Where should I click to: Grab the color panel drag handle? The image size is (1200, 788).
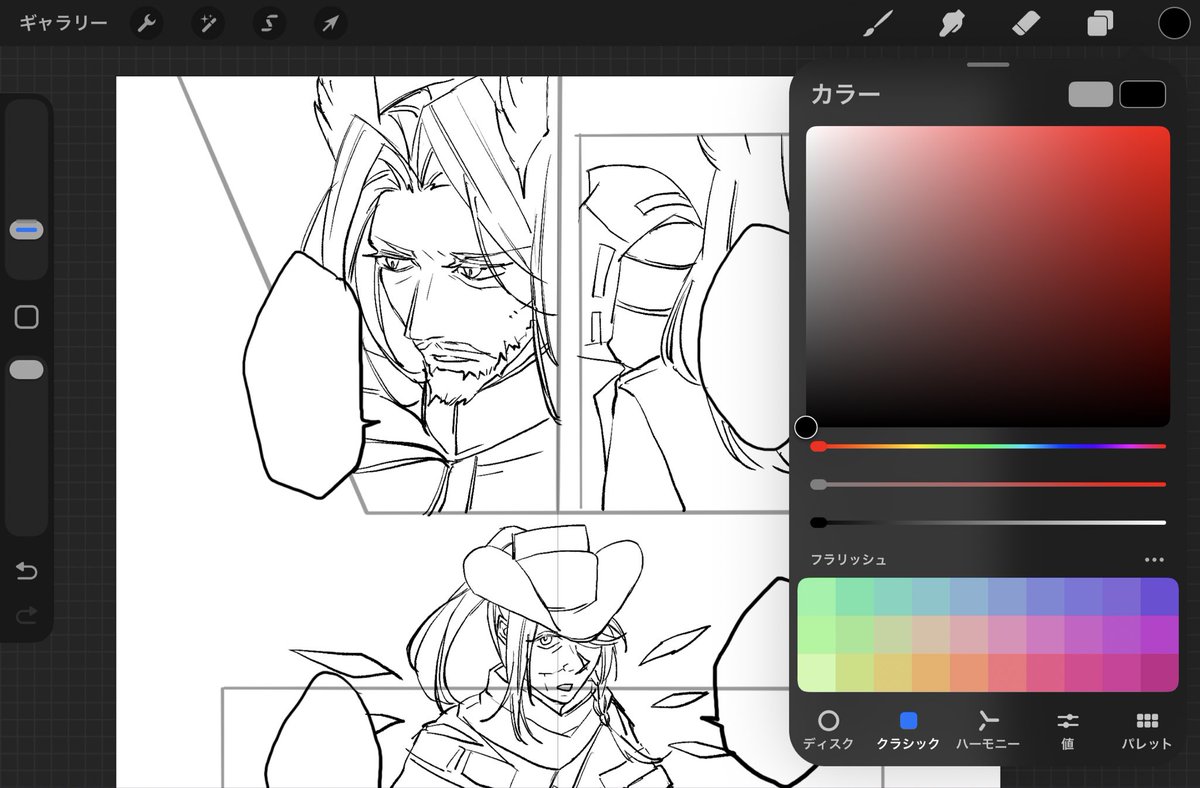988,65
